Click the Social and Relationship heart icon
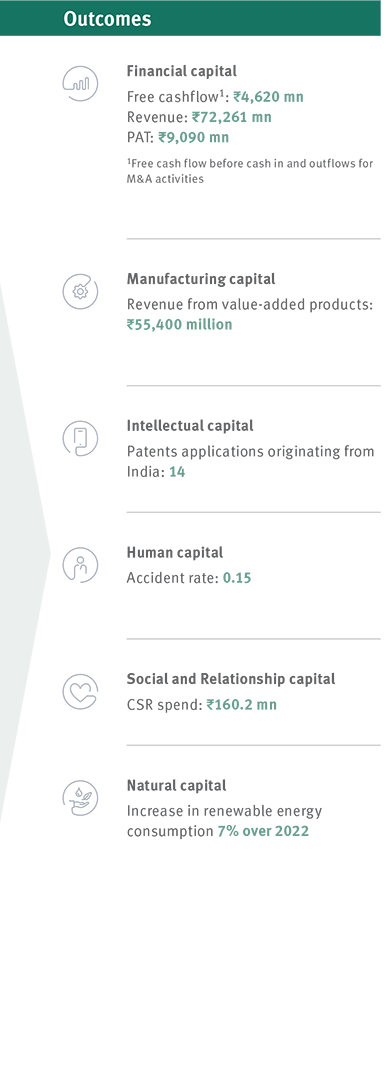Viewport: 386px width, 1069px height. (x=80, y=691)
